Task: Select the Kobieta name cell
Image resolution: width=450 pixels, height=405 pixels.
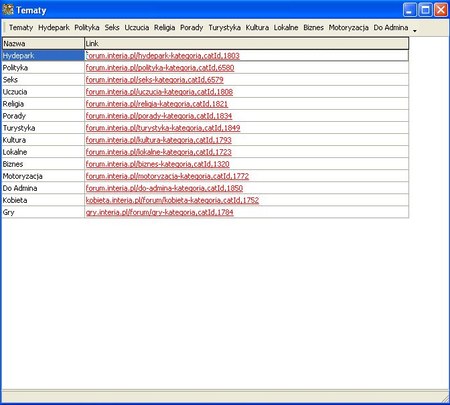Action: (x=43, y=200)
